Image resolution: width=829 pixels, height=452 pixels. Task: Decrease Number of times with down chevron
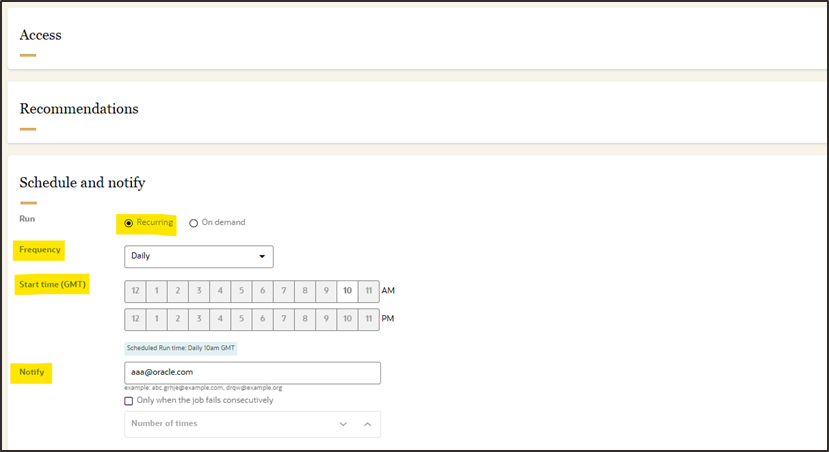(343, 424)
